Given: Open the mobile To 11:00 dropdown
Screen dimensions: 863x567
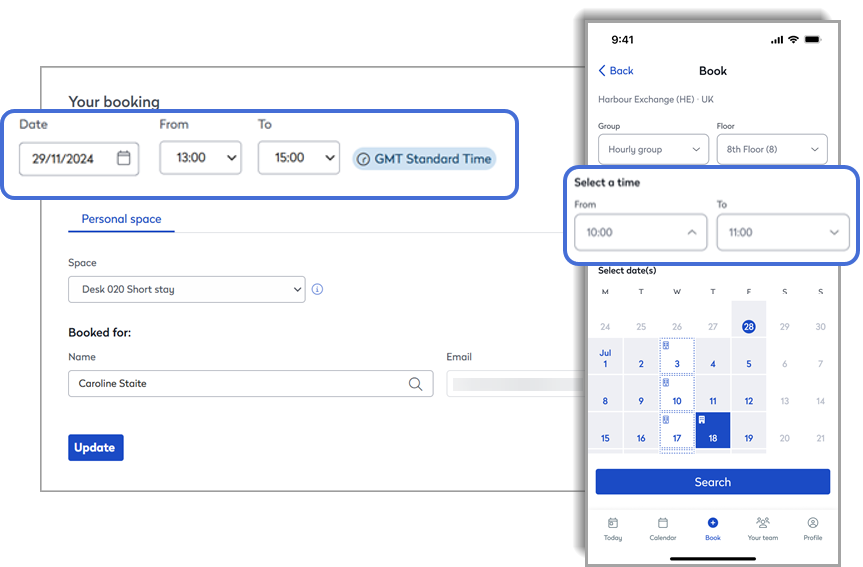Looking at the screenshot, I should (783, 232).
